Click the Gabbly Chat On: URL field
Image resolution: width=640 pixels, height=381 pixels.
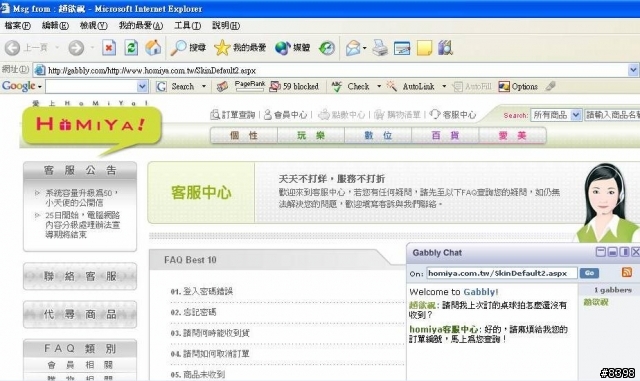click(x=502, y=273)
